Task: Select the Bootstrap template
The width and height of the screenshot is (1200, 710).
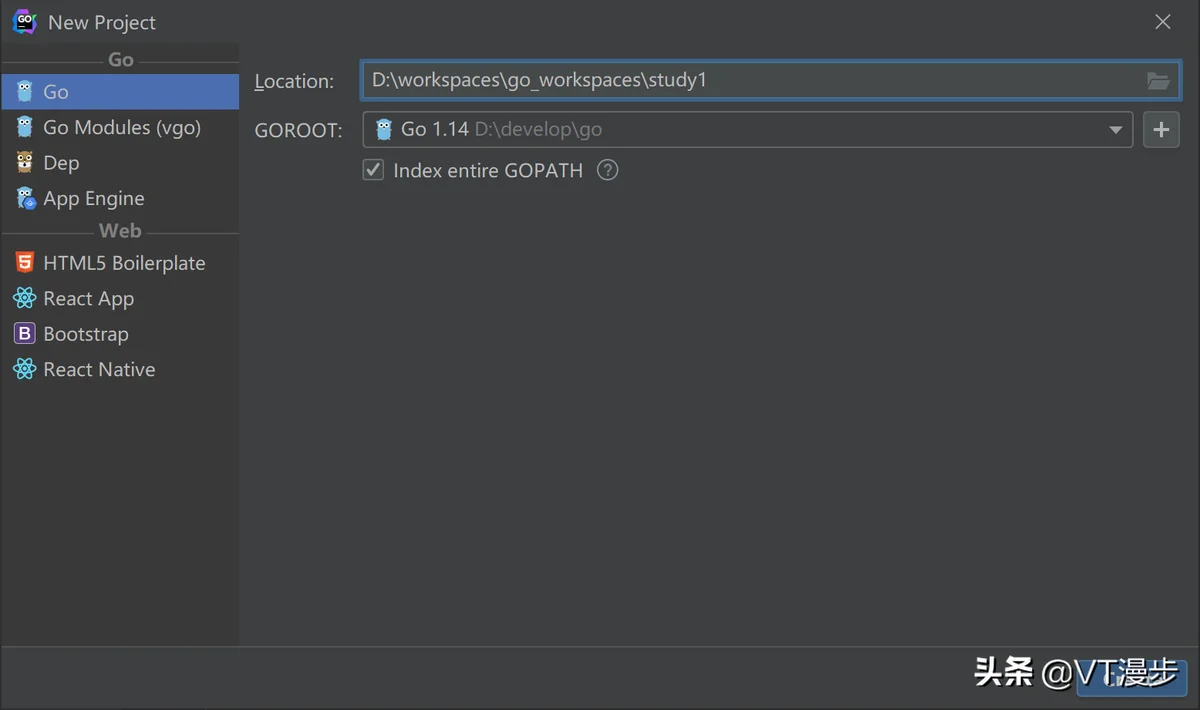Action: click(x=120, y=334)
